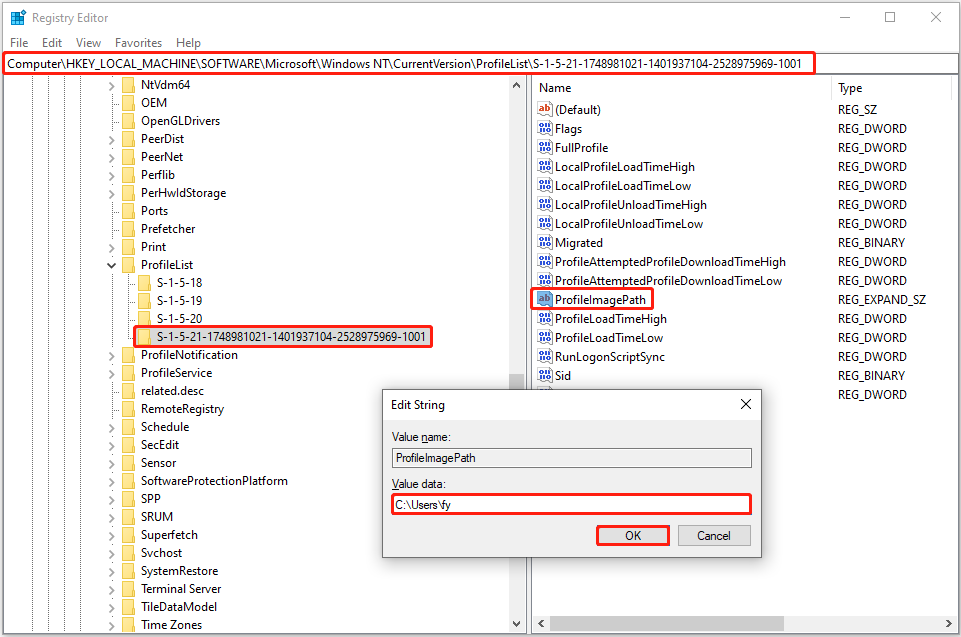Screen dimensions: 961x637
Task: Select the Superfetch tree key
Action: pos(169,535)
